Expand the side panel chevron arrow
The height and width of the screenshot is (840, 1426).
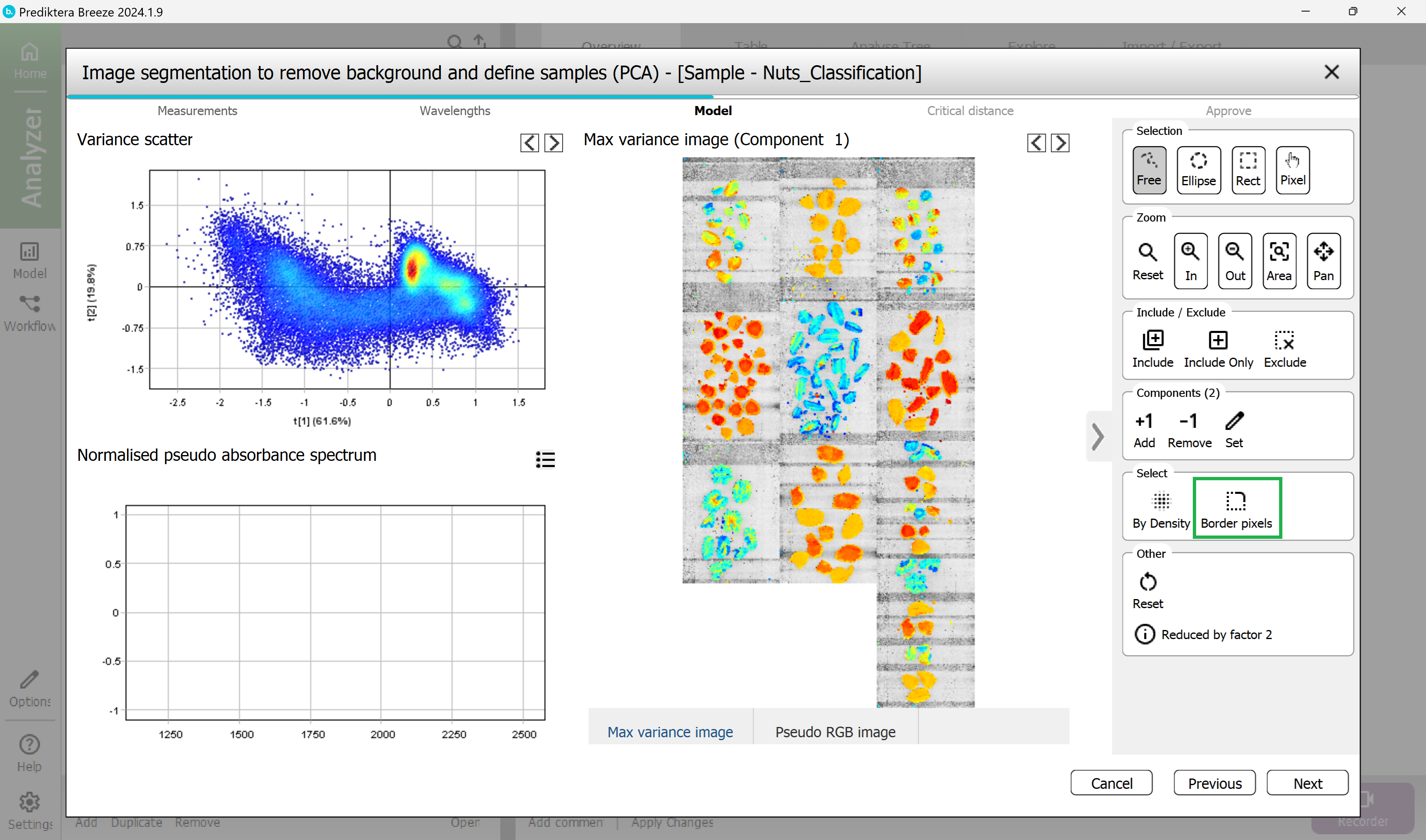point(1097,437)
